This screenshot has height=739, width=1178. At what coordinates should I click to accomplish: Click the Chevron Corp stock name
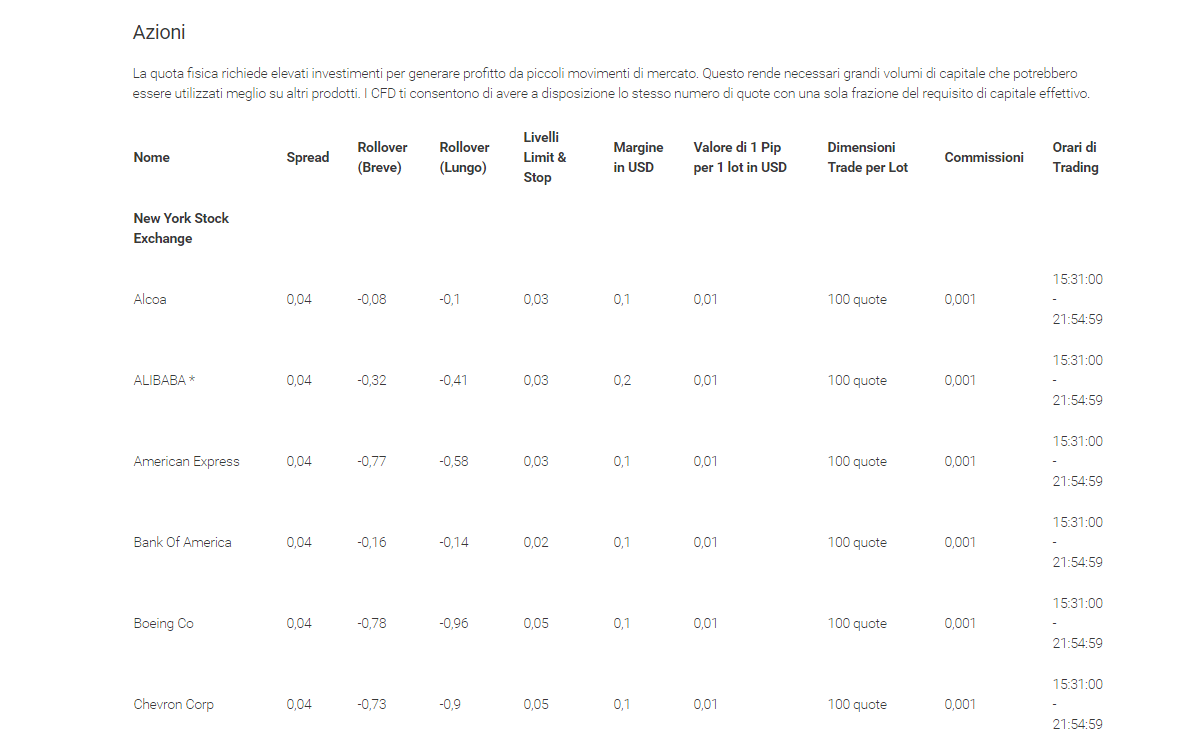(x=174, y=704)
